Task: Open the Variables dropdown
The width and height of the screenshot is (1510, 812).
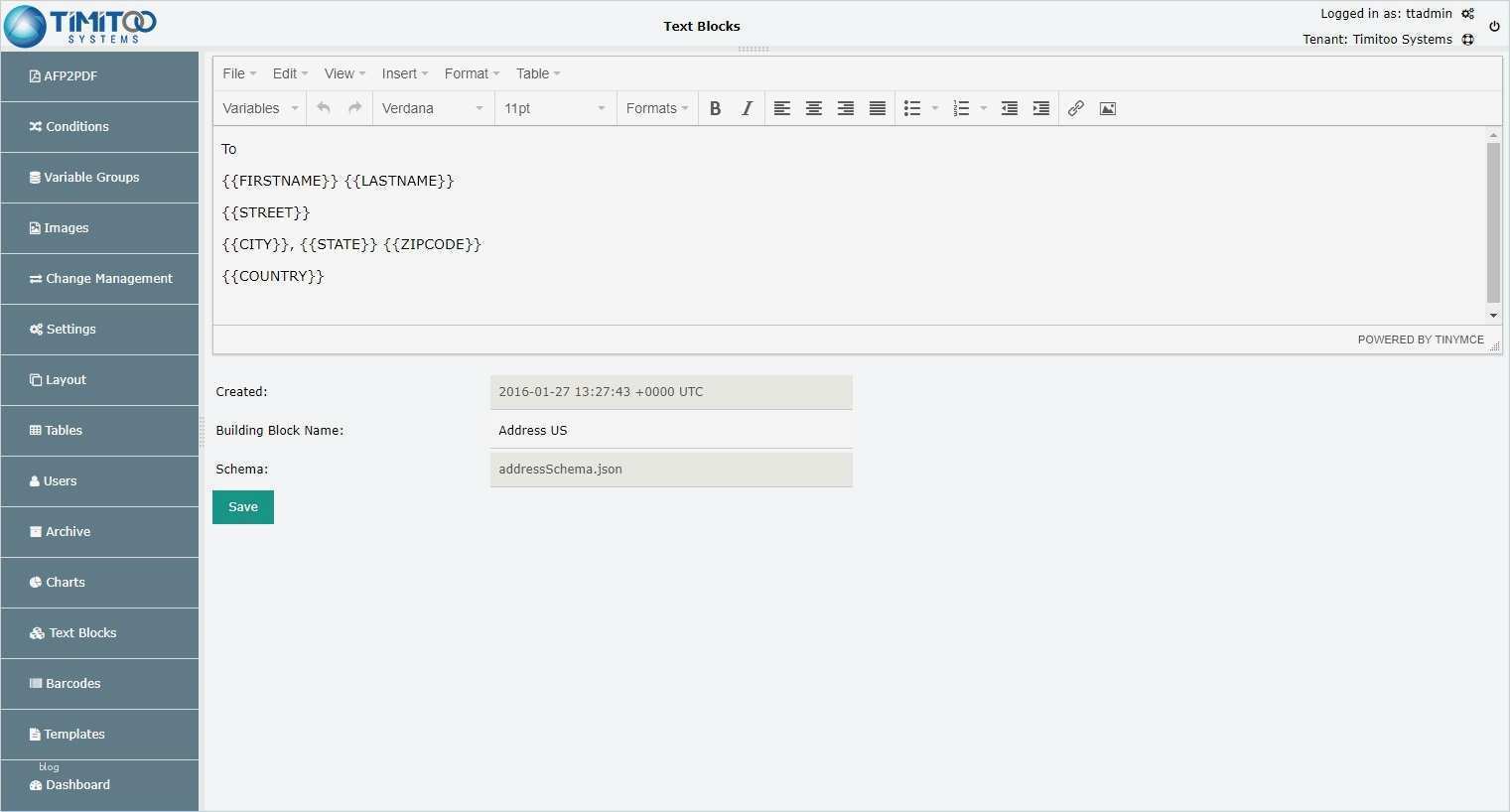Action: (260, 108)
